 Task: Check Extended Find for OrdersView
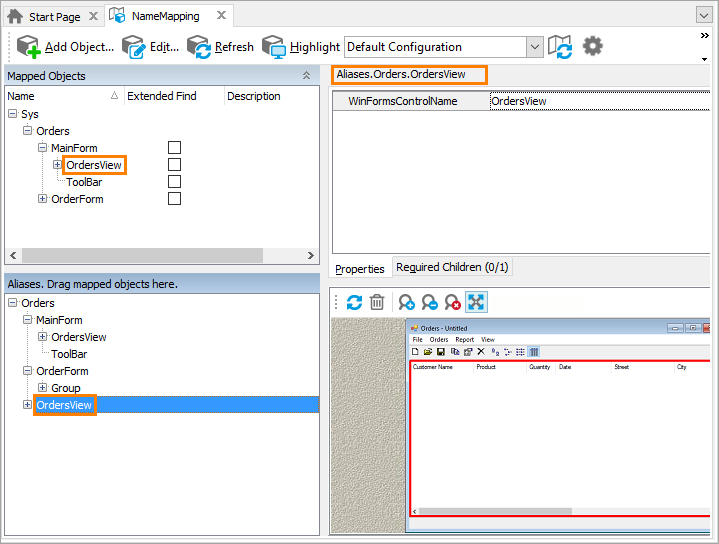(x=174, y=165)
